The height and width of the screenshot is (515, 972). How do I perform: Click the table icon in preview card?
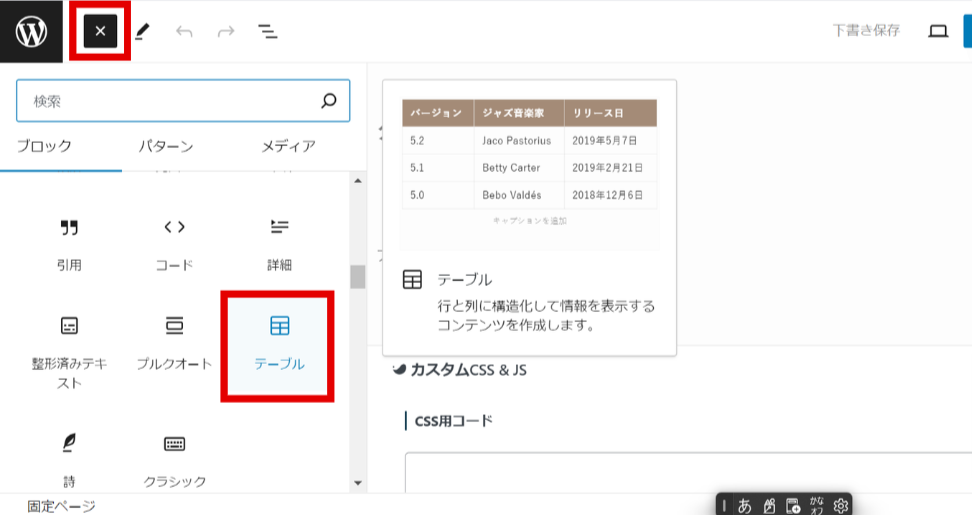tap(412, 280)
